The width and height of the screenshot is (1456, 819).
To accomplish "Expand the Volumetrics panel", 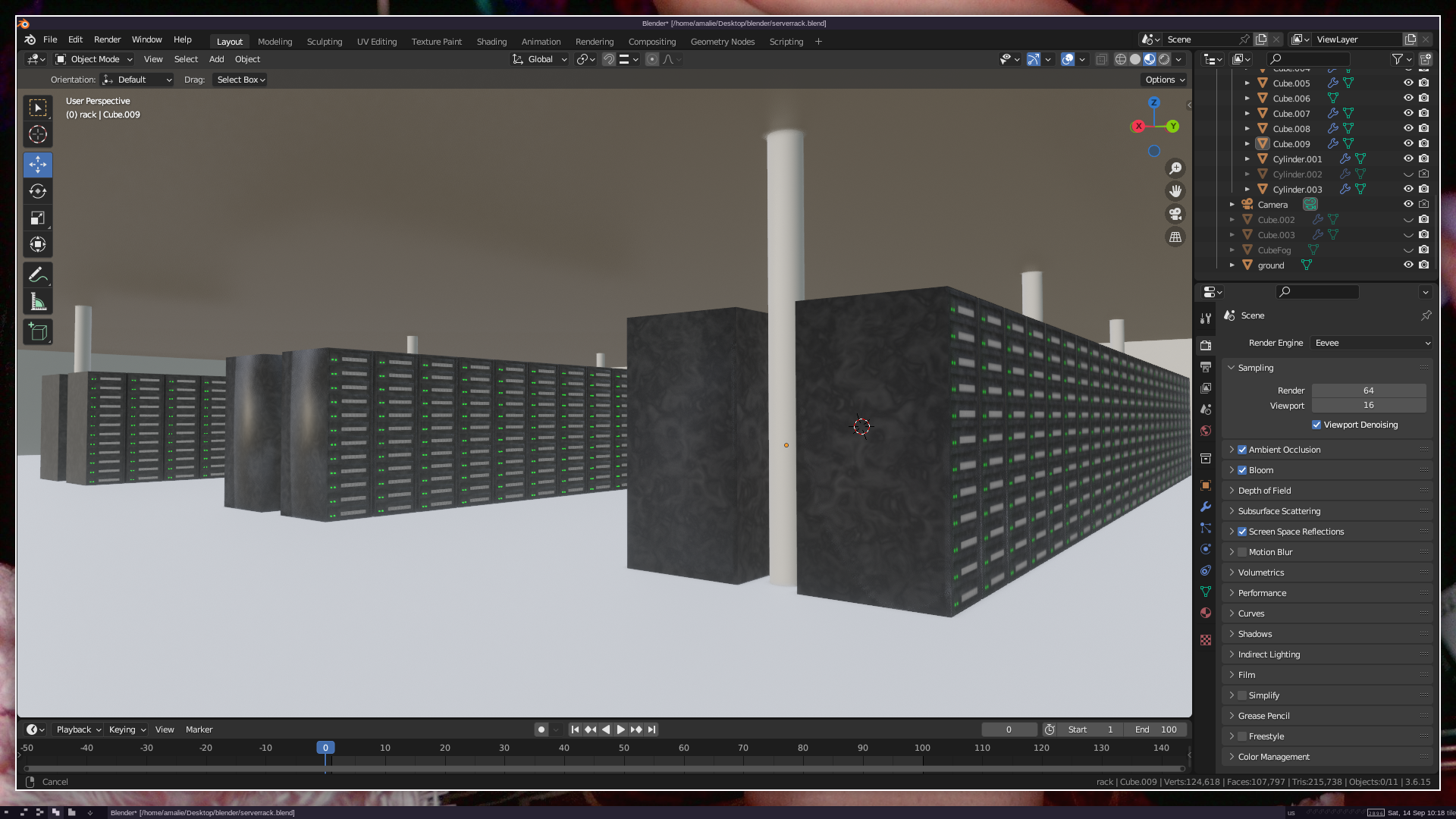I will 1261,573.
